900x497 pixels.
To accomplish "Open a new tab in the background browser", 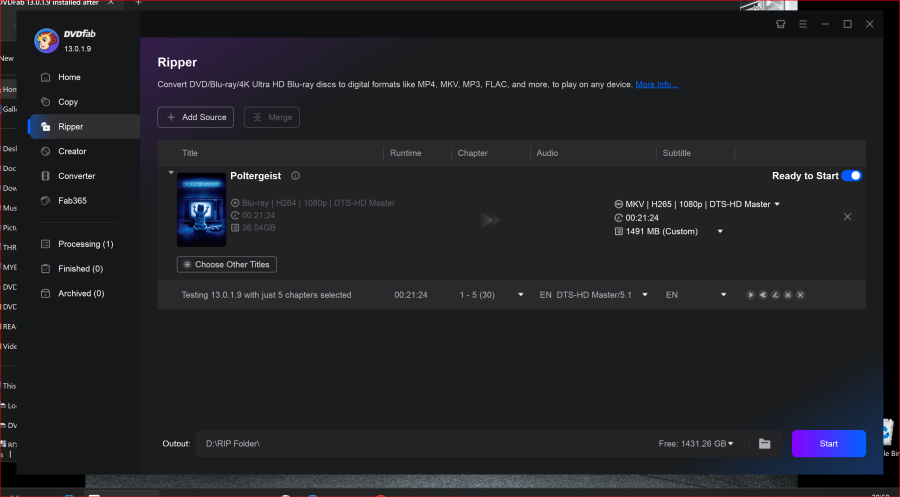I will pos(138,3).
